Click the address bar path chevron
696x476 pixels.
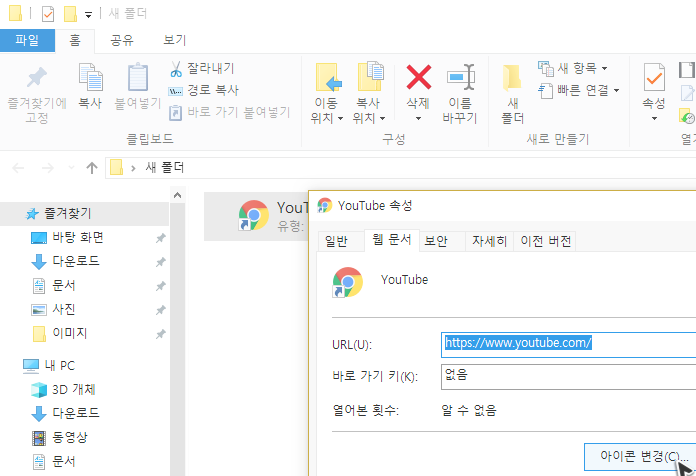(133, 168)
